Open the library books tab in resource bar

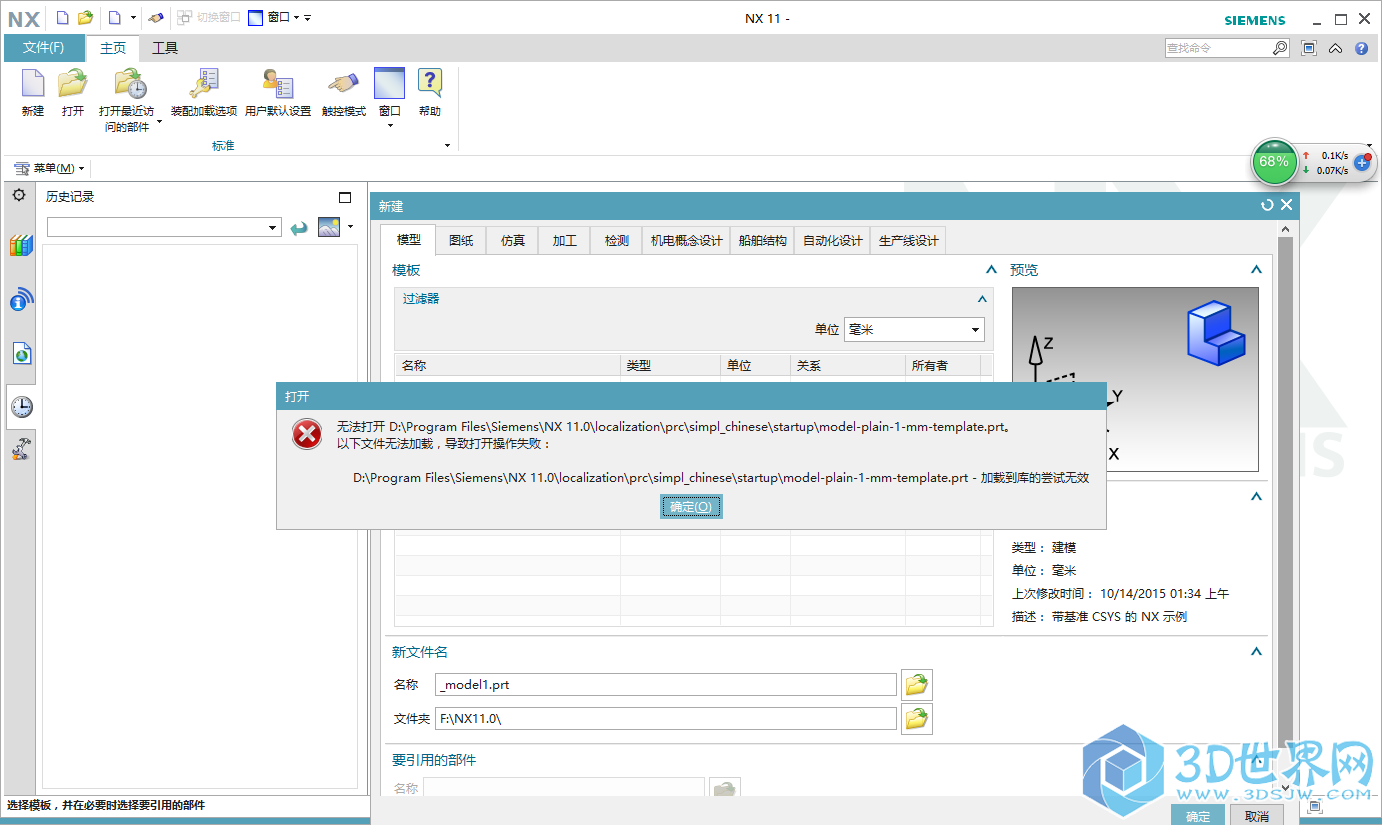21,246
